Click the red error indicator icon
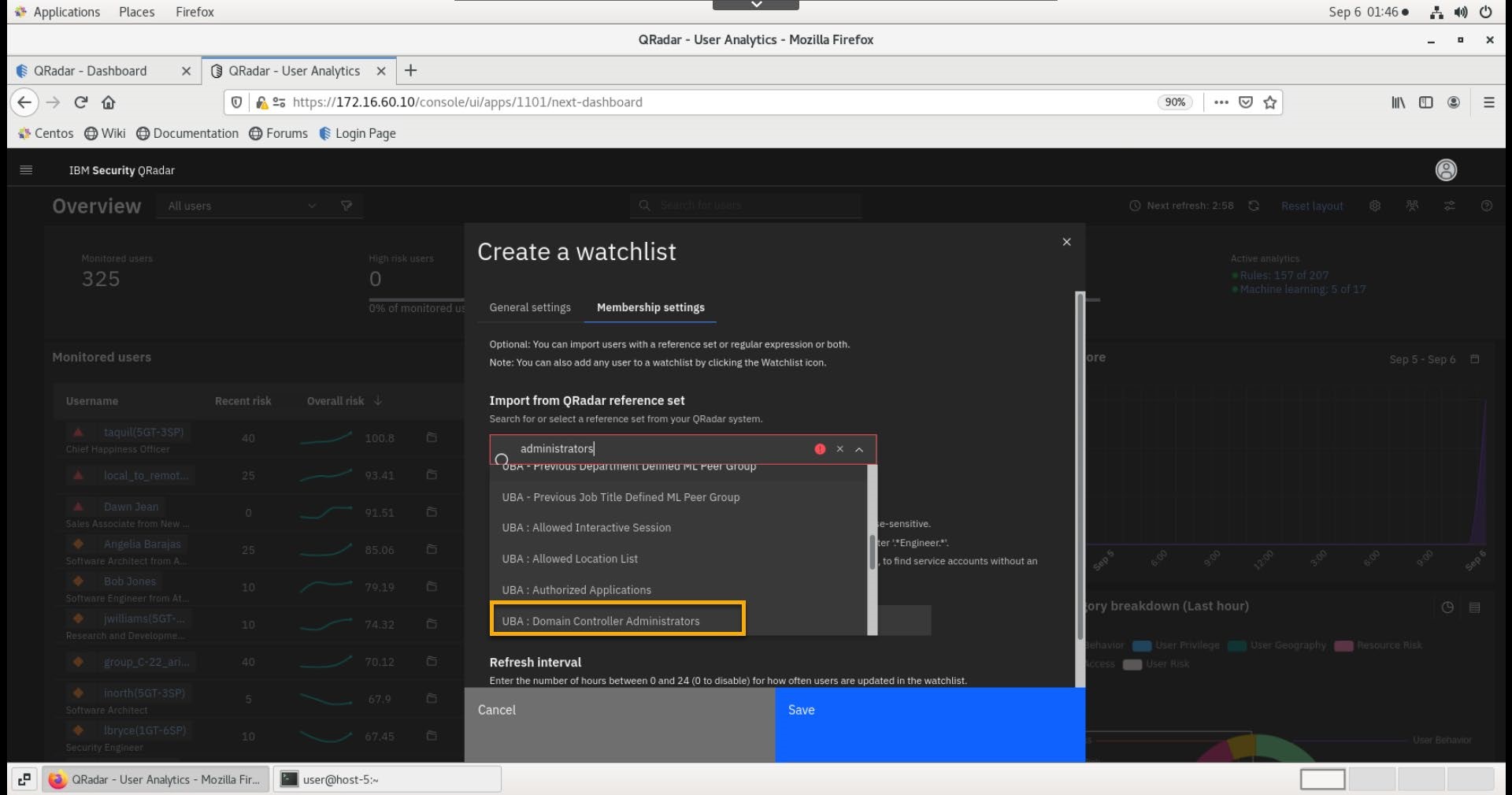The image size is (1512, 795). [x=820, y=449]
